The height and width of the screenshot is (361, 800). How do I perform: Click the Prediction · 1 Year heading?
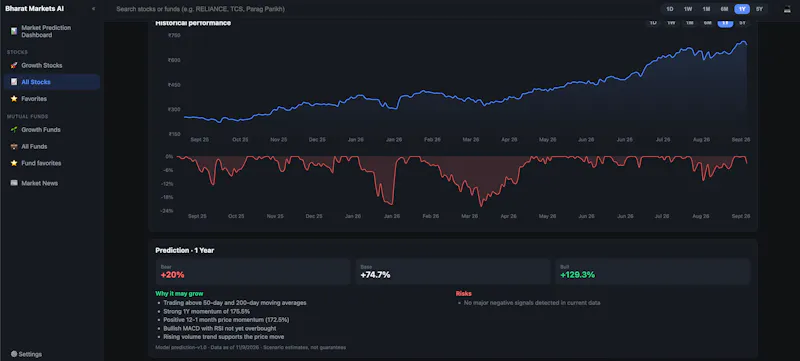click(x=185, y=250)
